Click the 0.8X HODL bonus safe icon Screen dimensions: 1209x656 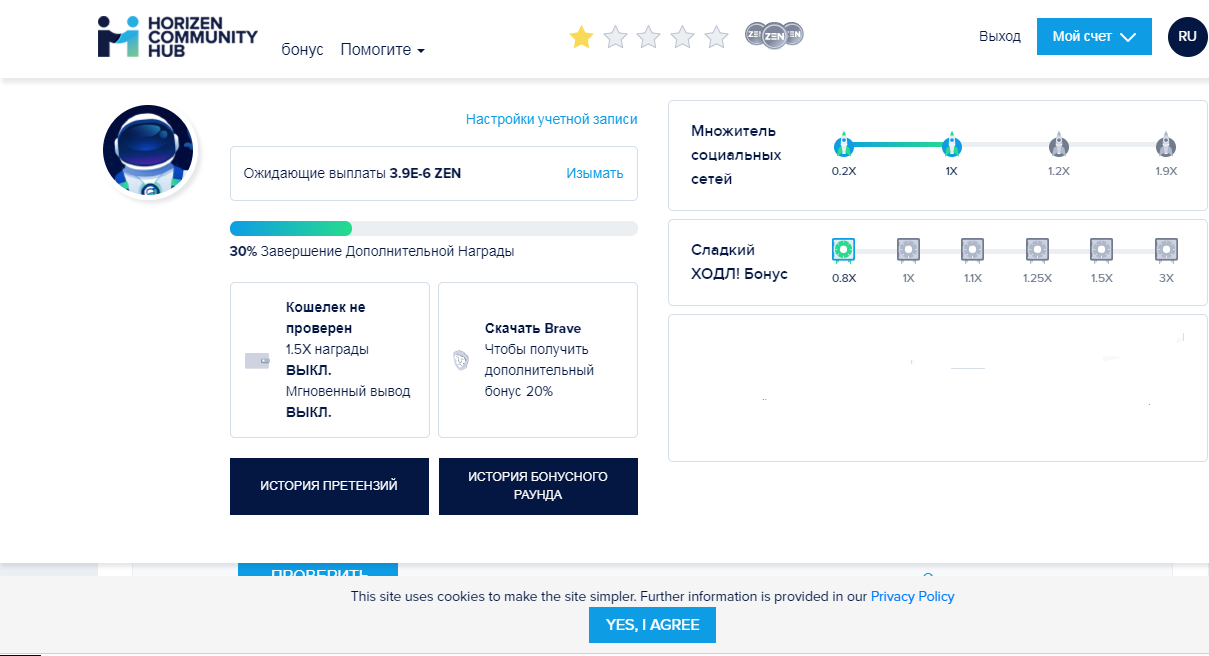click(844, 250)
